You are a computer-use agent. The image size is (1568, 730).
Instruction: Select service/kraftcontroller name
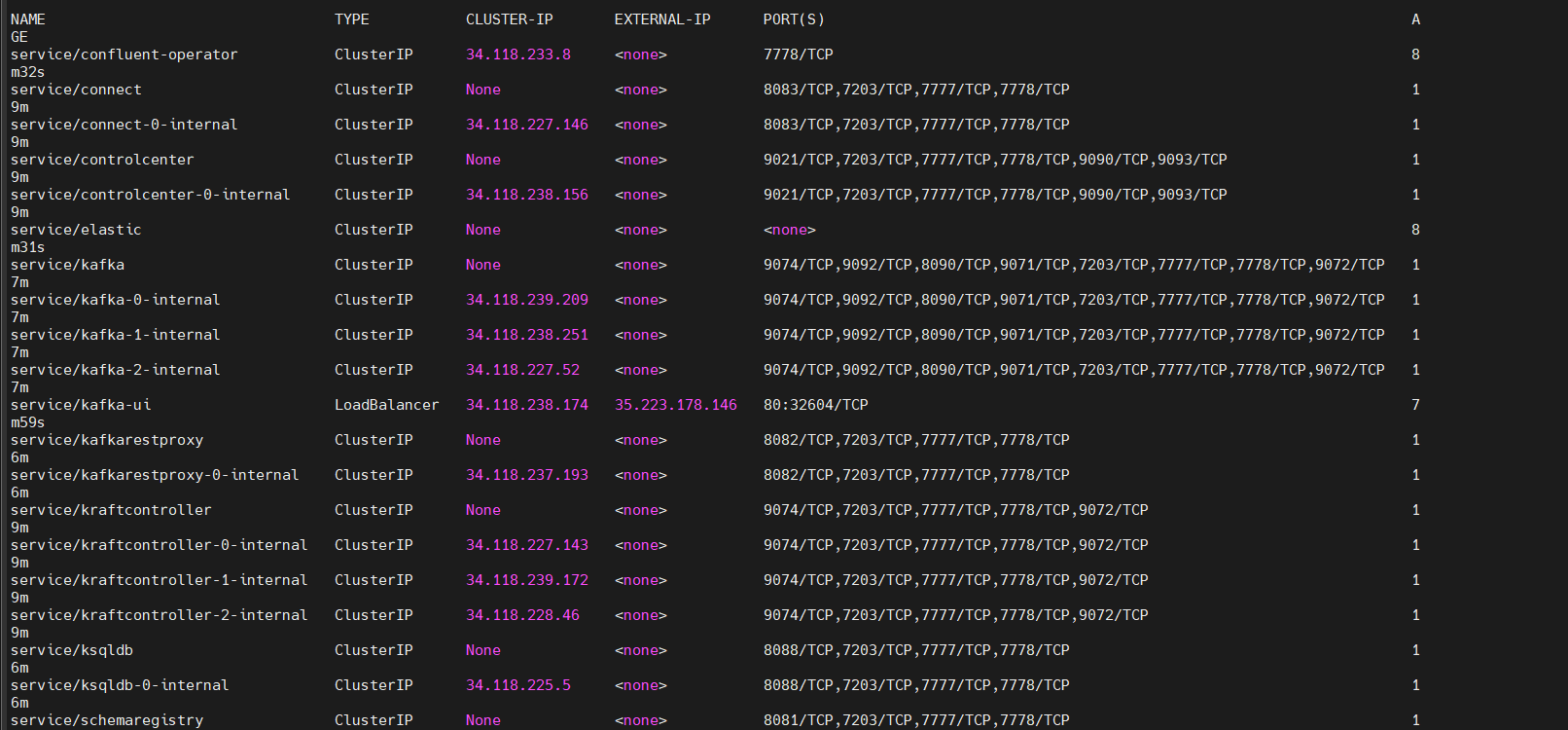point(111,510)
